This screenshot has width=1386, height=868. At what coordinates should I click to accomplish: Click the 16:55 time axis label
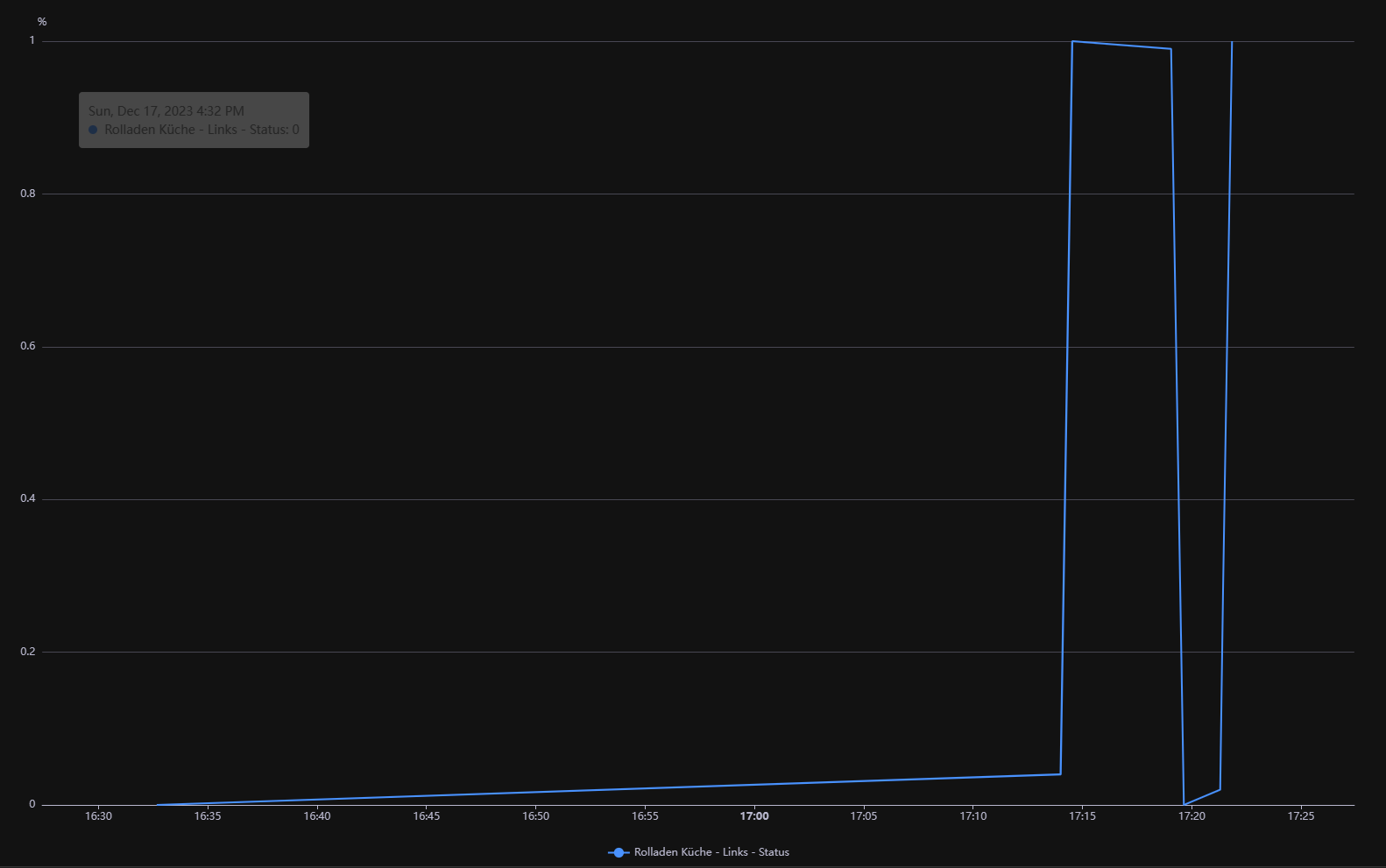[x=645, y=816]
